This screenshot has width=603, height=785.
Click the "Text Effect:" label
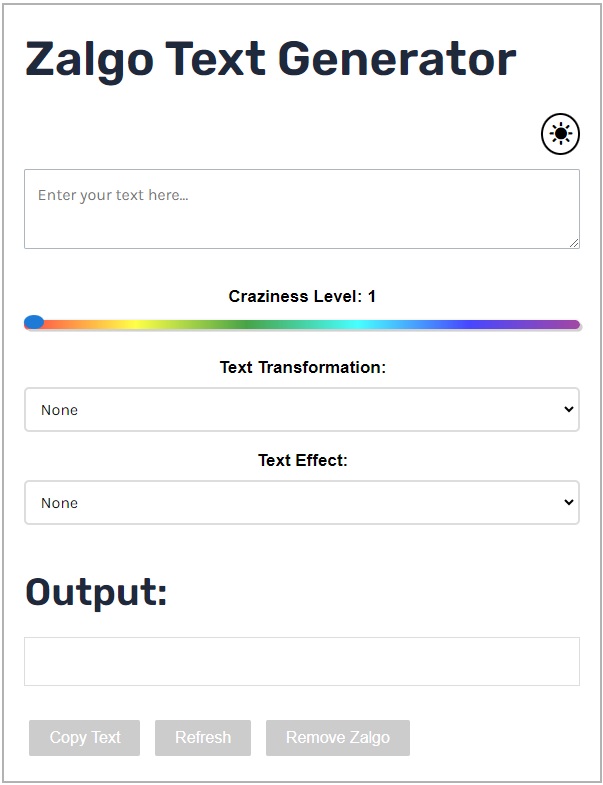pos(302,460)
